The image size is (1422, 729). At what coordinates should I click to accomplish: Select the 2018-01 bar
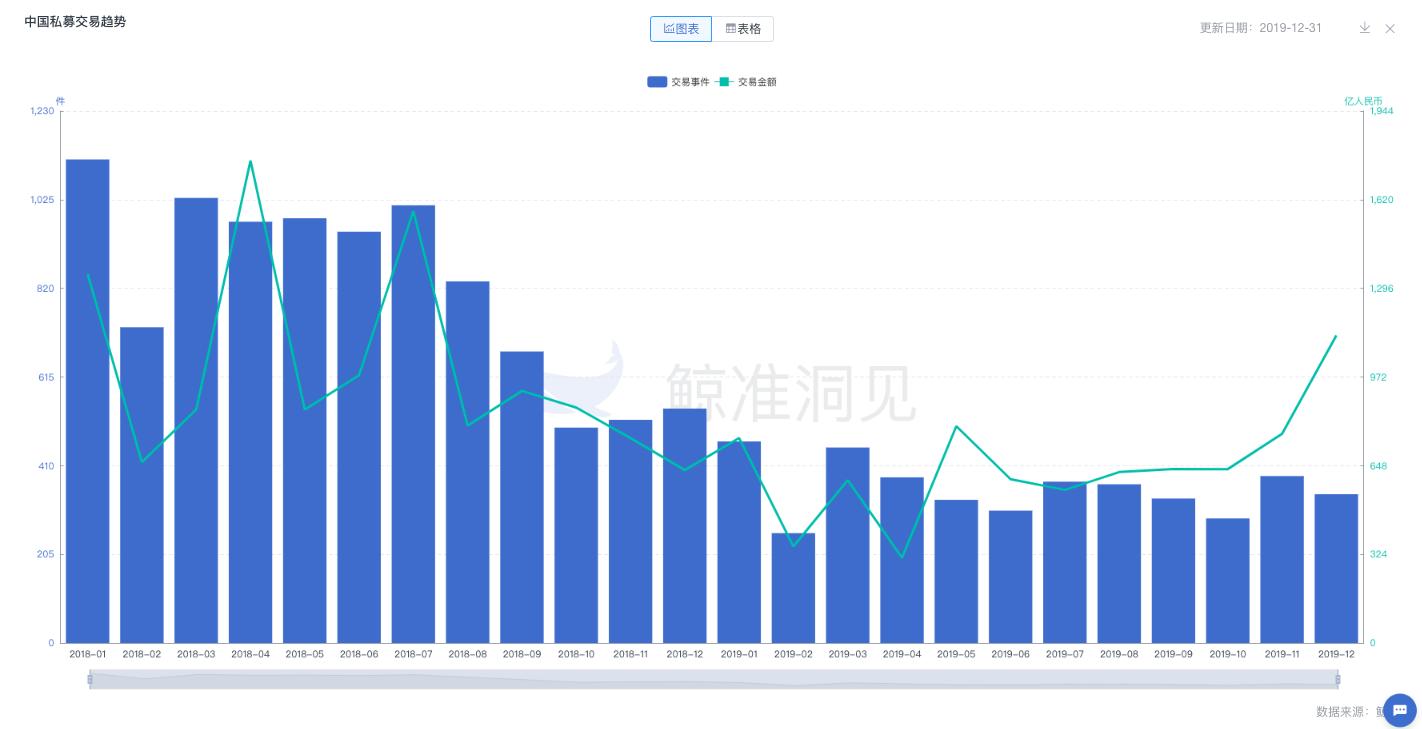click(x=88, y=401)
